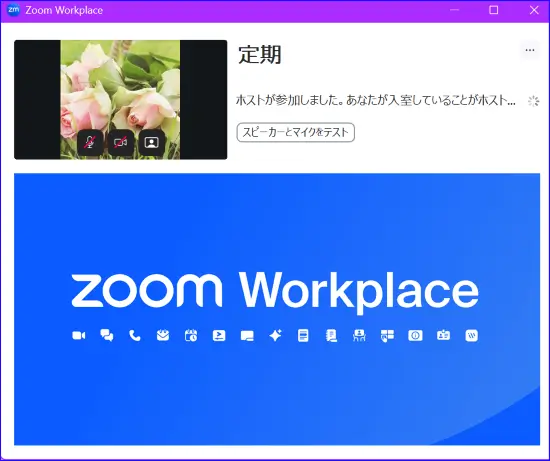Click the rose video preview thumbnail
This screenshot has width=550, height=461.
click(120, 100)
